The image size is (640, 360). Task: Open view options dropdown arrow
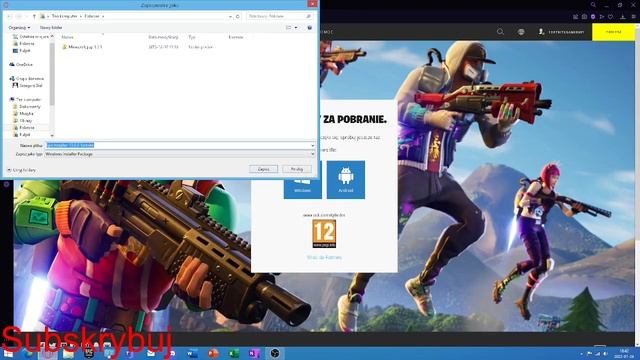(296, 27)
